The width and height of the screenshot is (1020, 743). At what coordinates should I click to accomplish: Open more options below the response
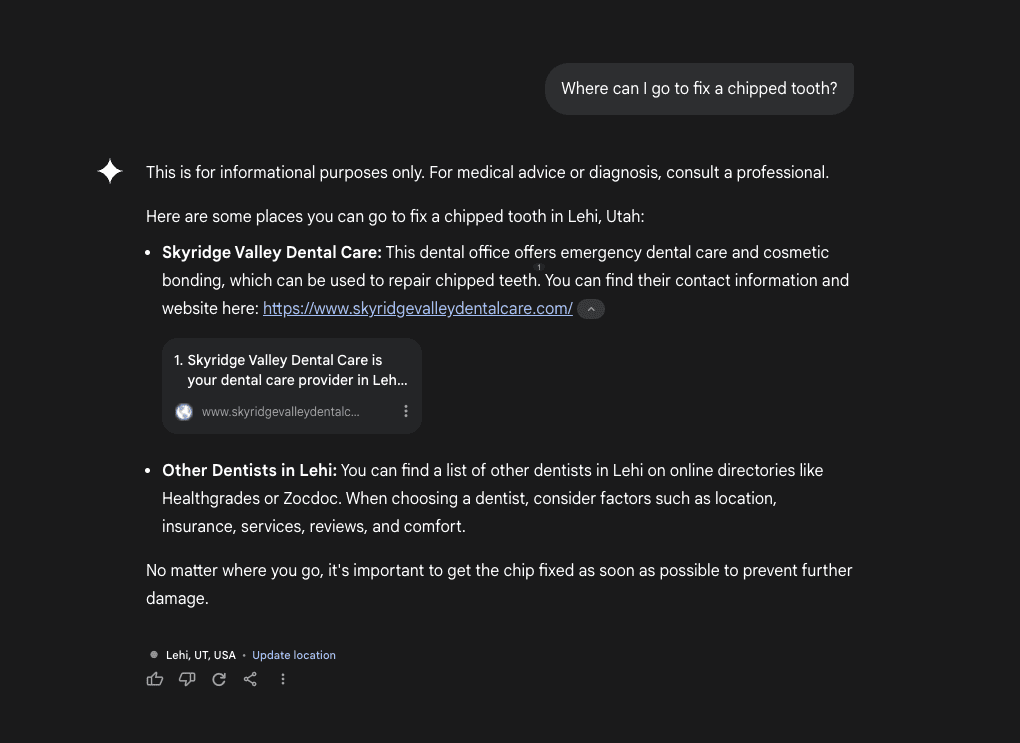(x=283, y=679)
